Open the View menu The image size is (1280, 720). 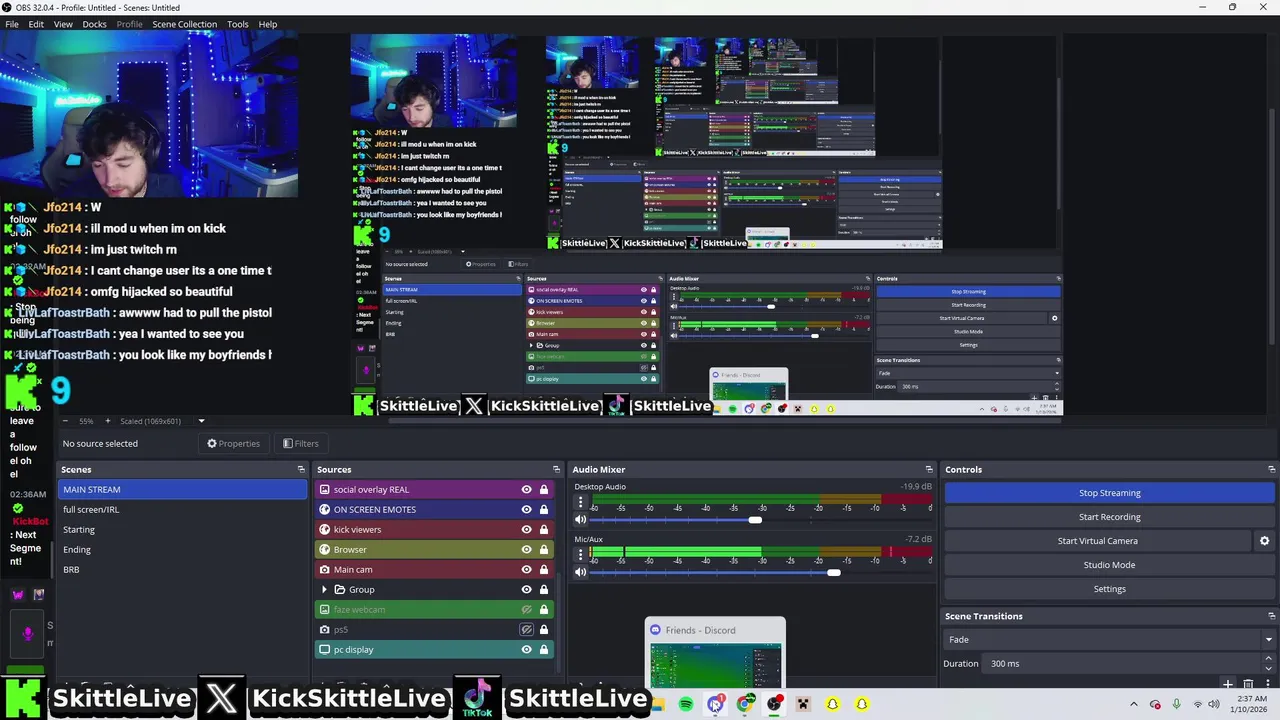pyautogui.click(x=63, y=24)
